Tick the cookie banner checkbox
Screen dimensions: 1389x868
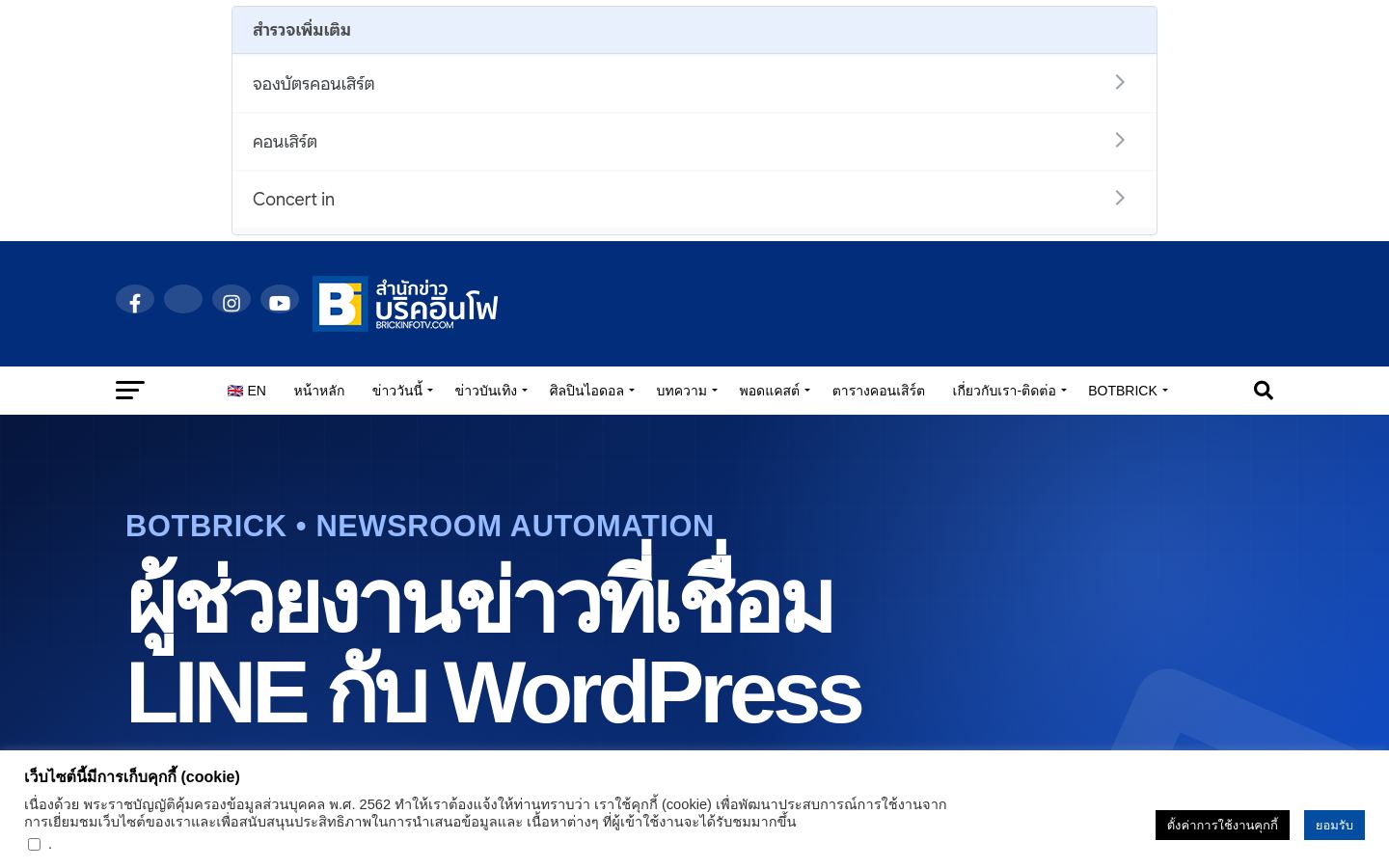34,844
